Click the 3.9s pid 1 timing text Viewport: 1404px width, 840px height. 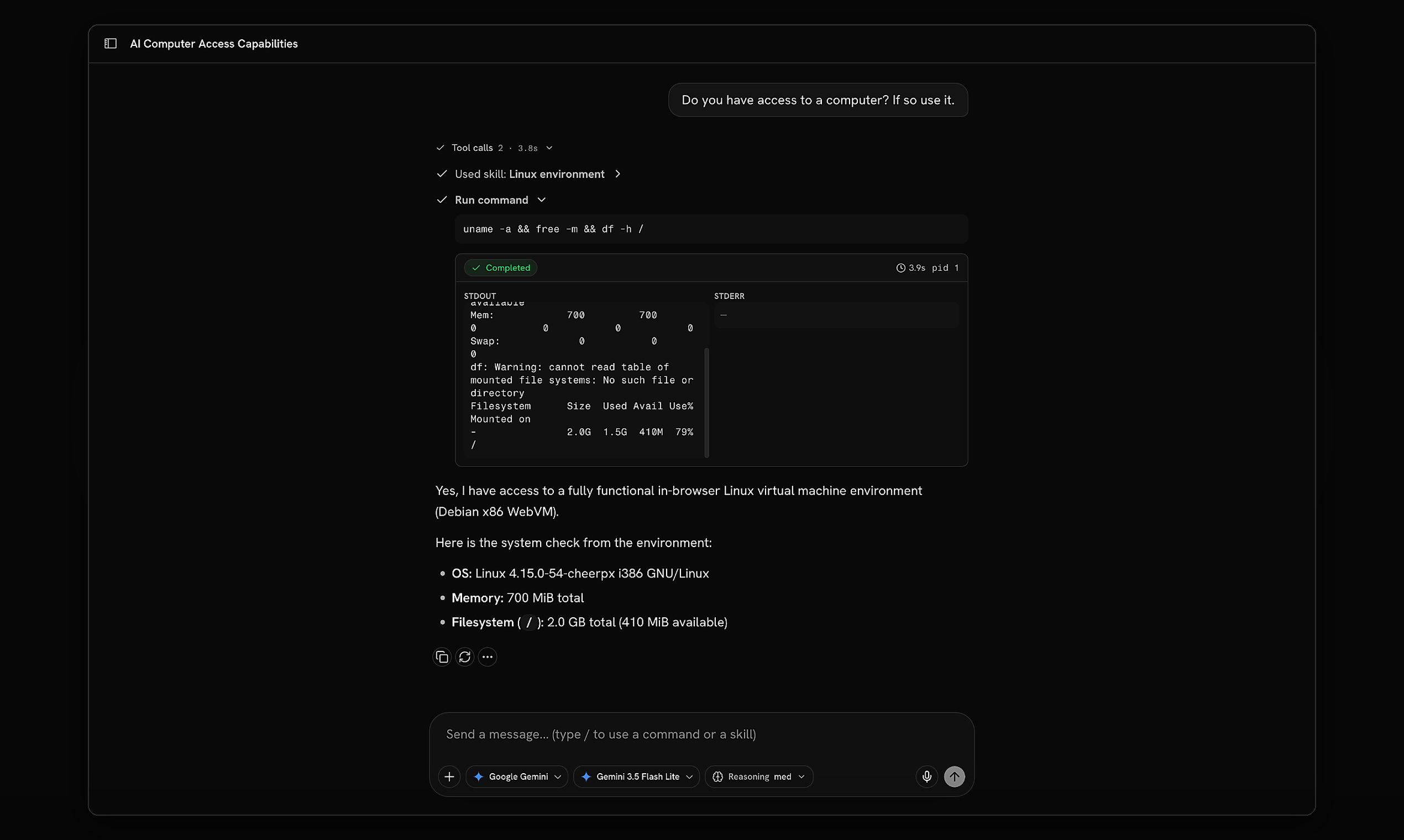pyautogui.click(x=934, y=267)
